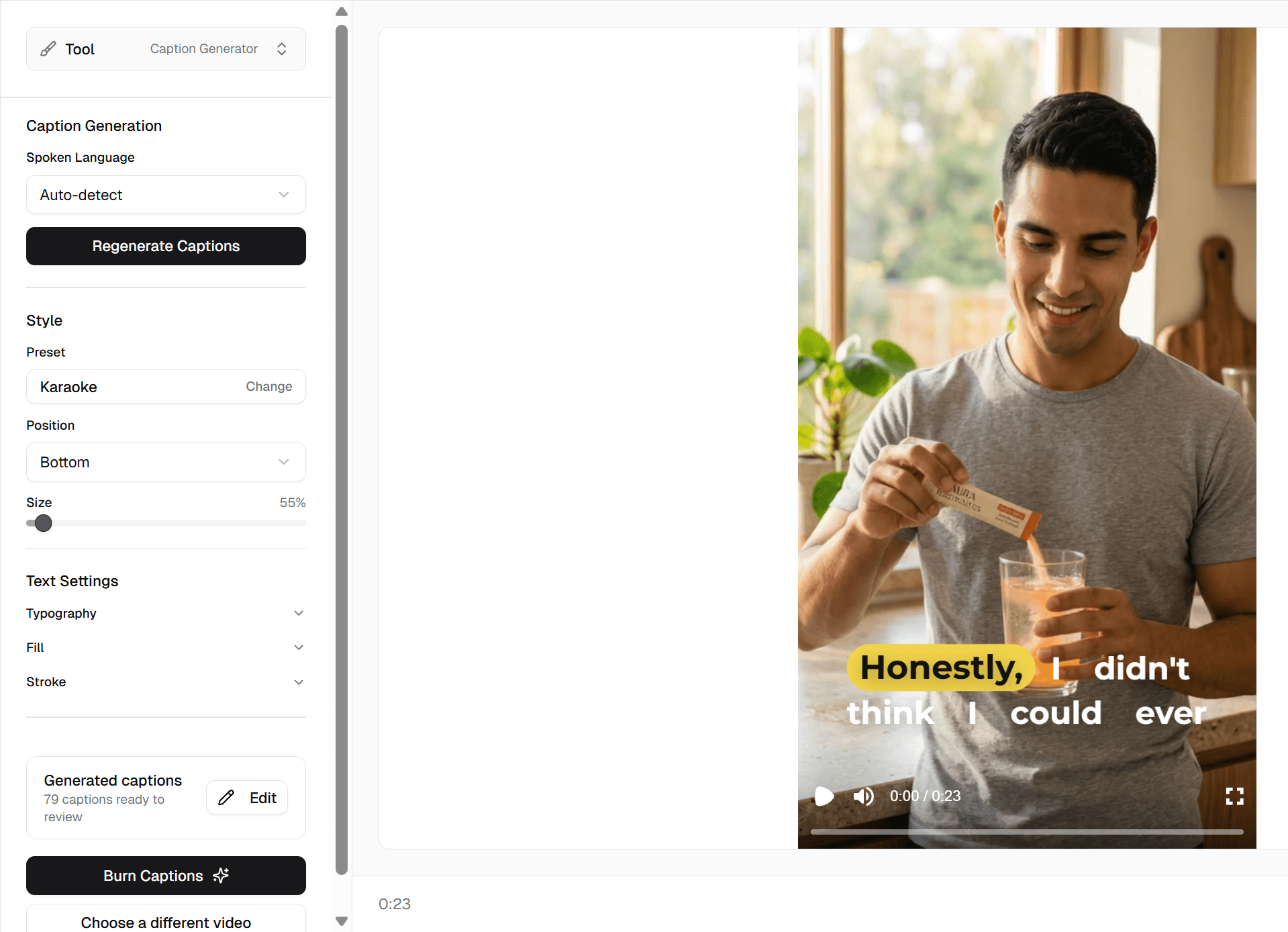The image size is (1288, 932).
Task: Click the Size slider handle
Action: [43, 523]
